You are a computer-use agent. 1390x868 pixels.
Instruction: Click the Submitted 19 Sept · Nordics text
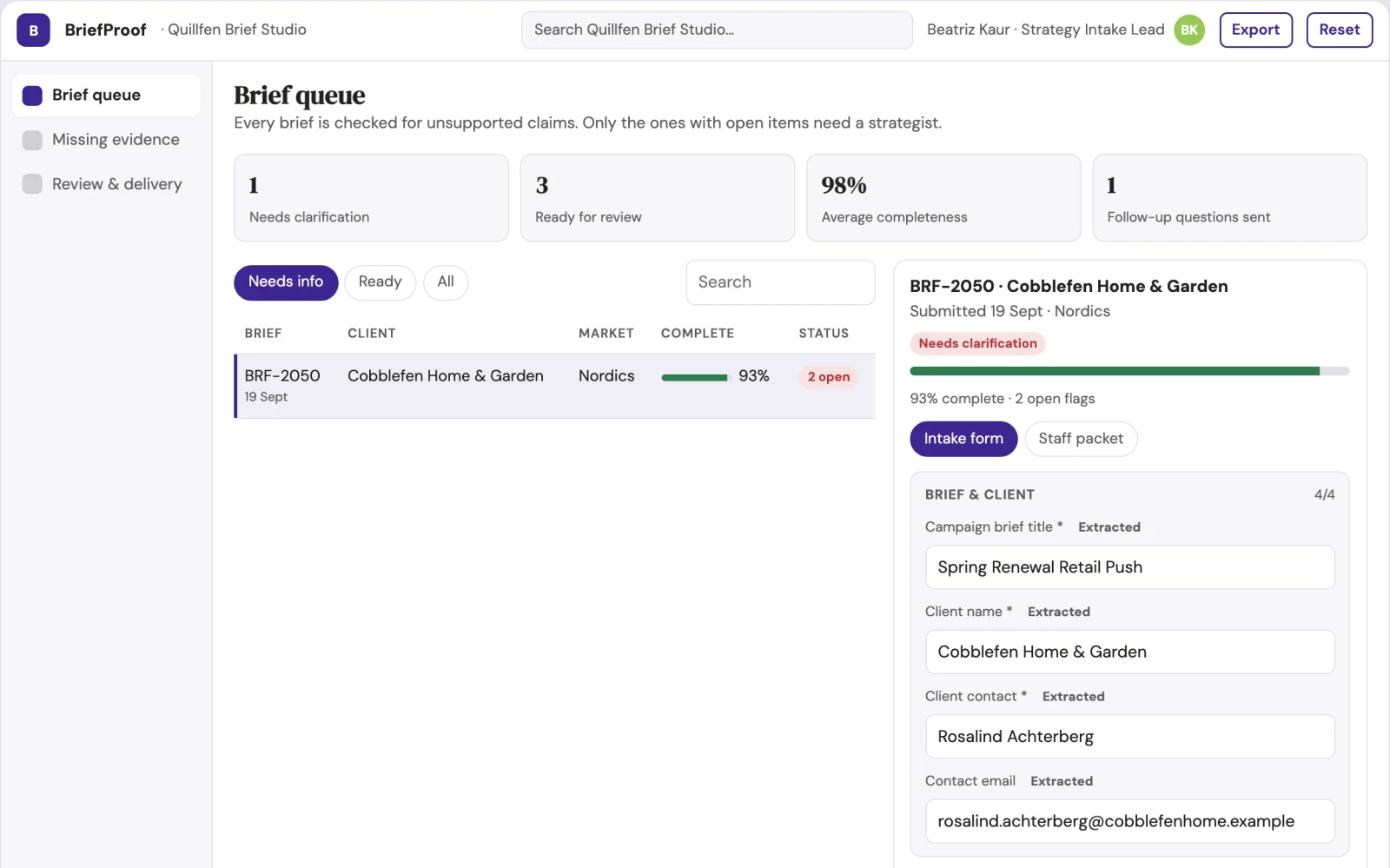coord(1009,312)
